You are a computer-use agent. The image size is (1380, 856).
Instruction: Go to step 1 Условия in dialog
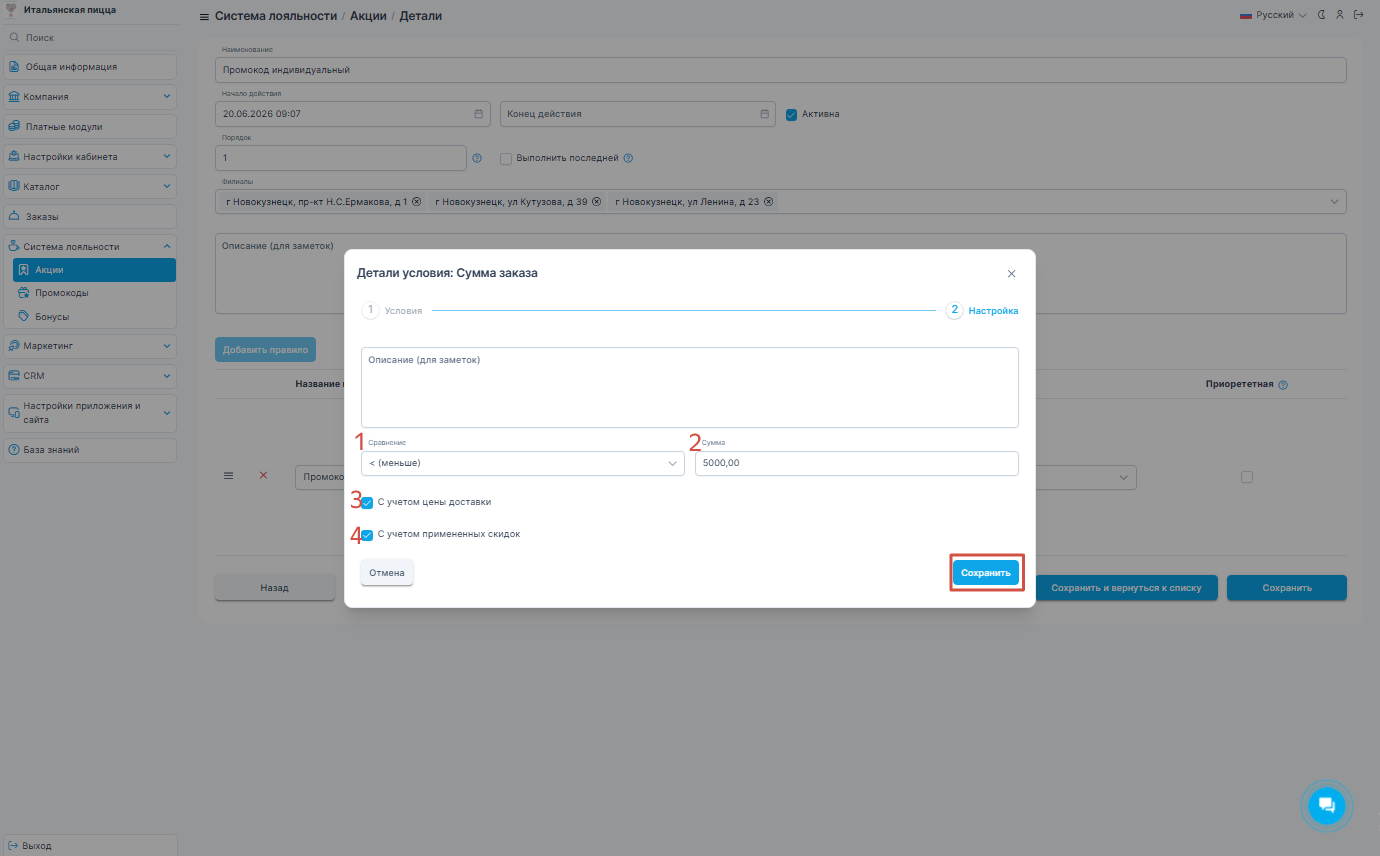coord(392,311)
